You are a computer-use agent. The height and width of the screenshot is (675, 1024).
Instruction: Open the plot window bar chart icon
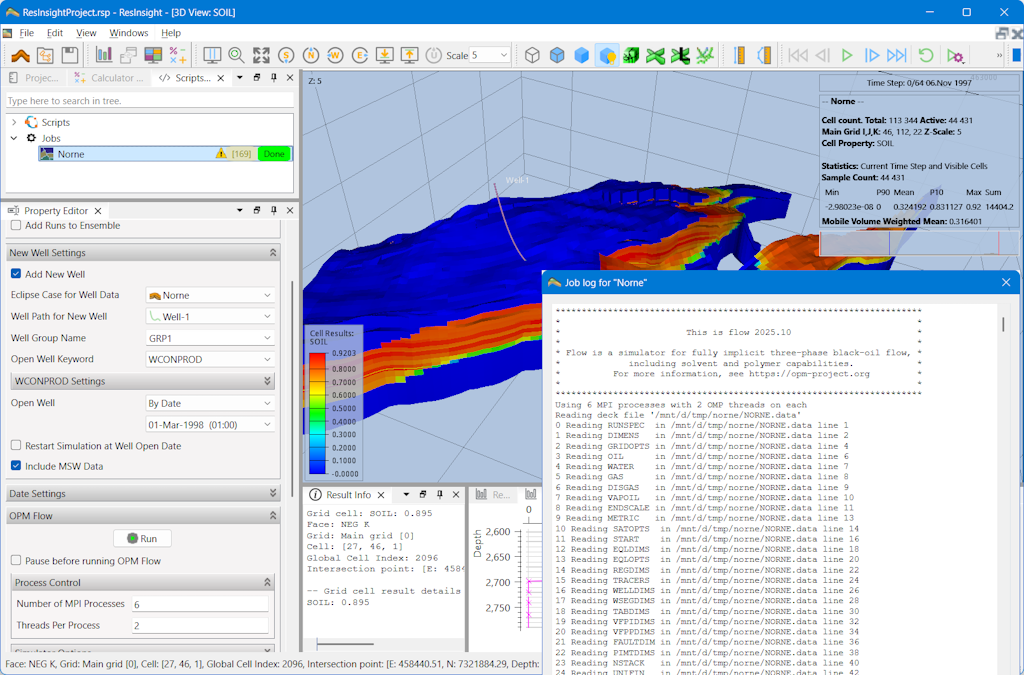pos(104,55)
